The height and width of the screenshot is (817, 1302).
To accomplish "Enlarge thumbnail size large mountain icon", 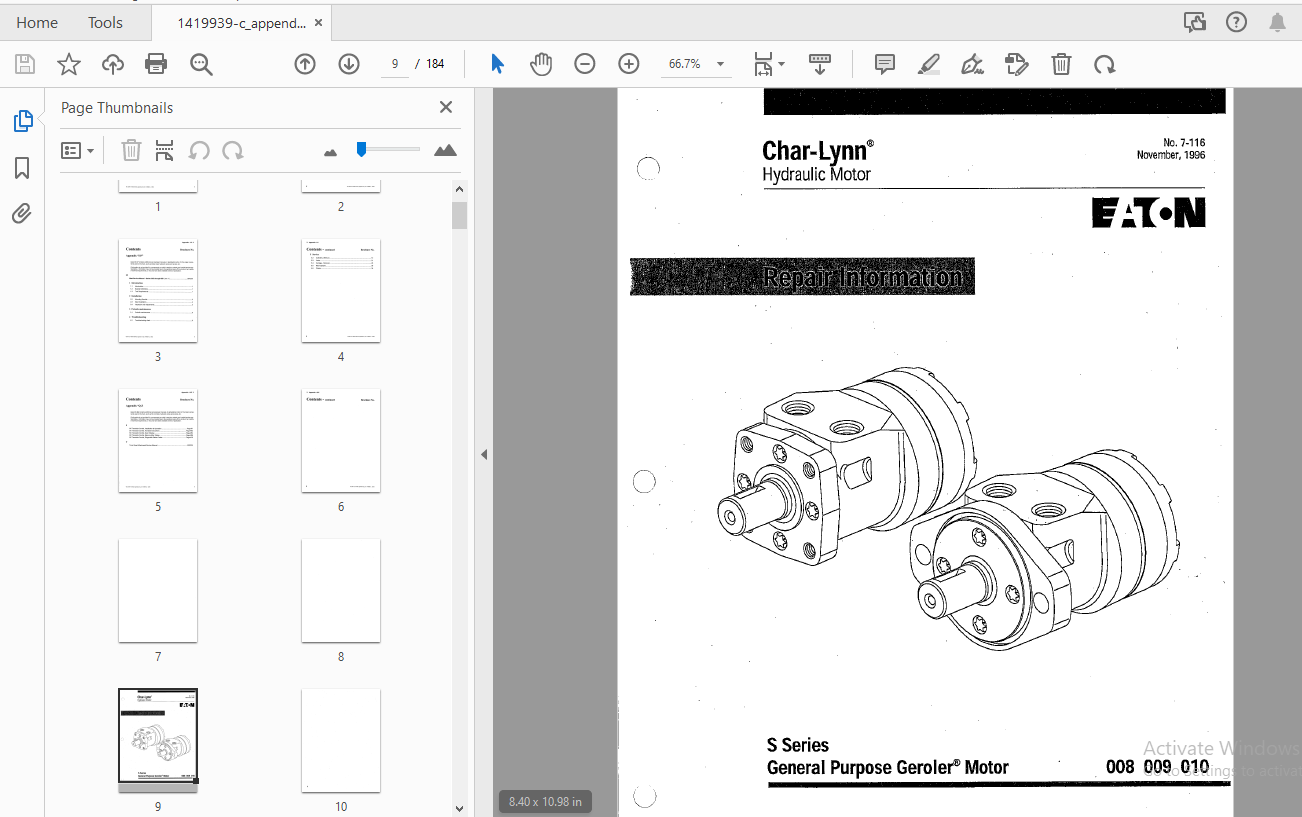I will (445, 150).
